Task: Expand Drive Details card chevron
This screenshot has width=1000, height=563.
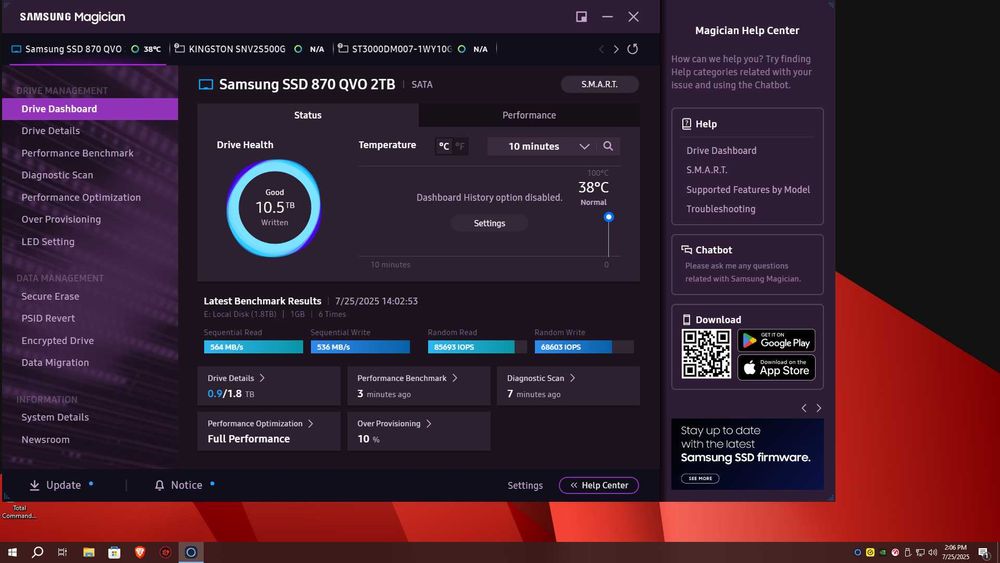Action: pos(262,378)
